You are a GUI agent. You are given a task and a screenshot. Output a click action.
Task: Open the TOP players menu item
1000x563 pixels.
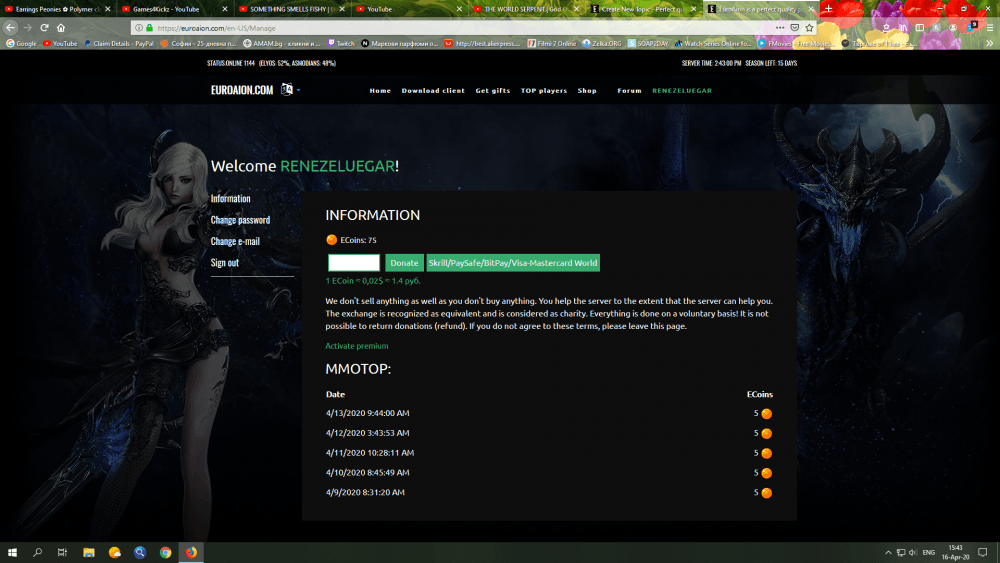(x=543, y=90)
